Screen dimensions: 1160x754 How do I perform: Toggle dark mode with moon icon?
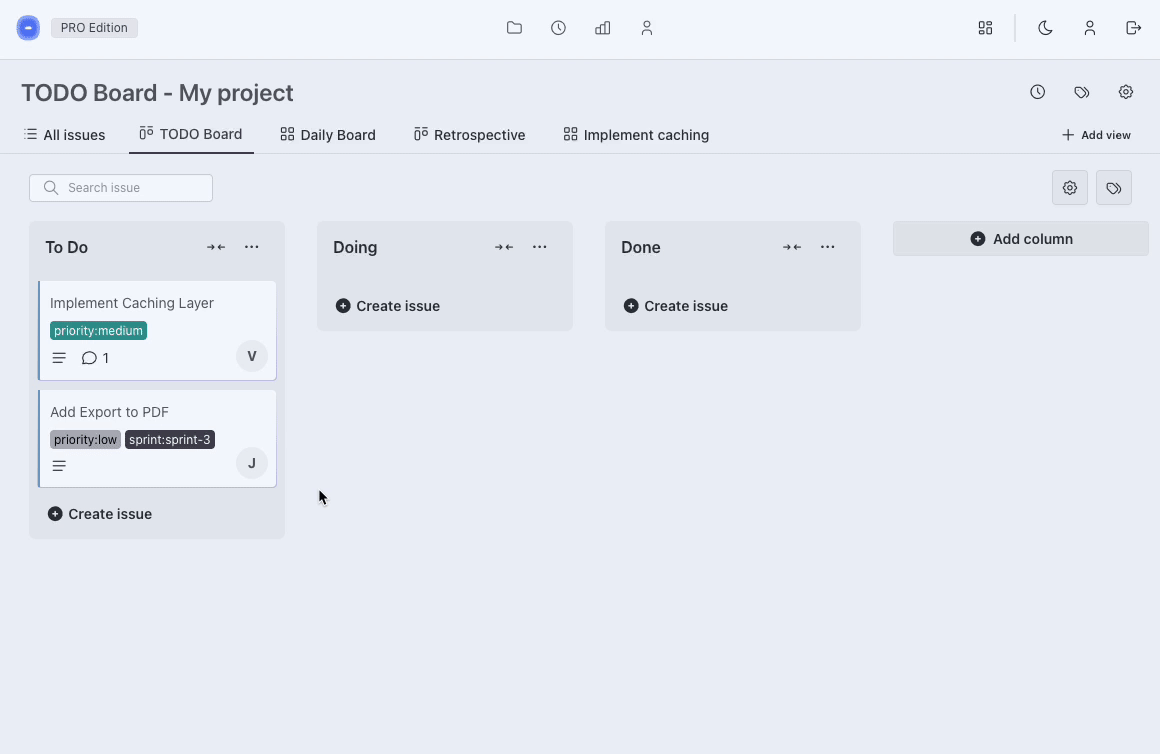tap(1045, 28)
